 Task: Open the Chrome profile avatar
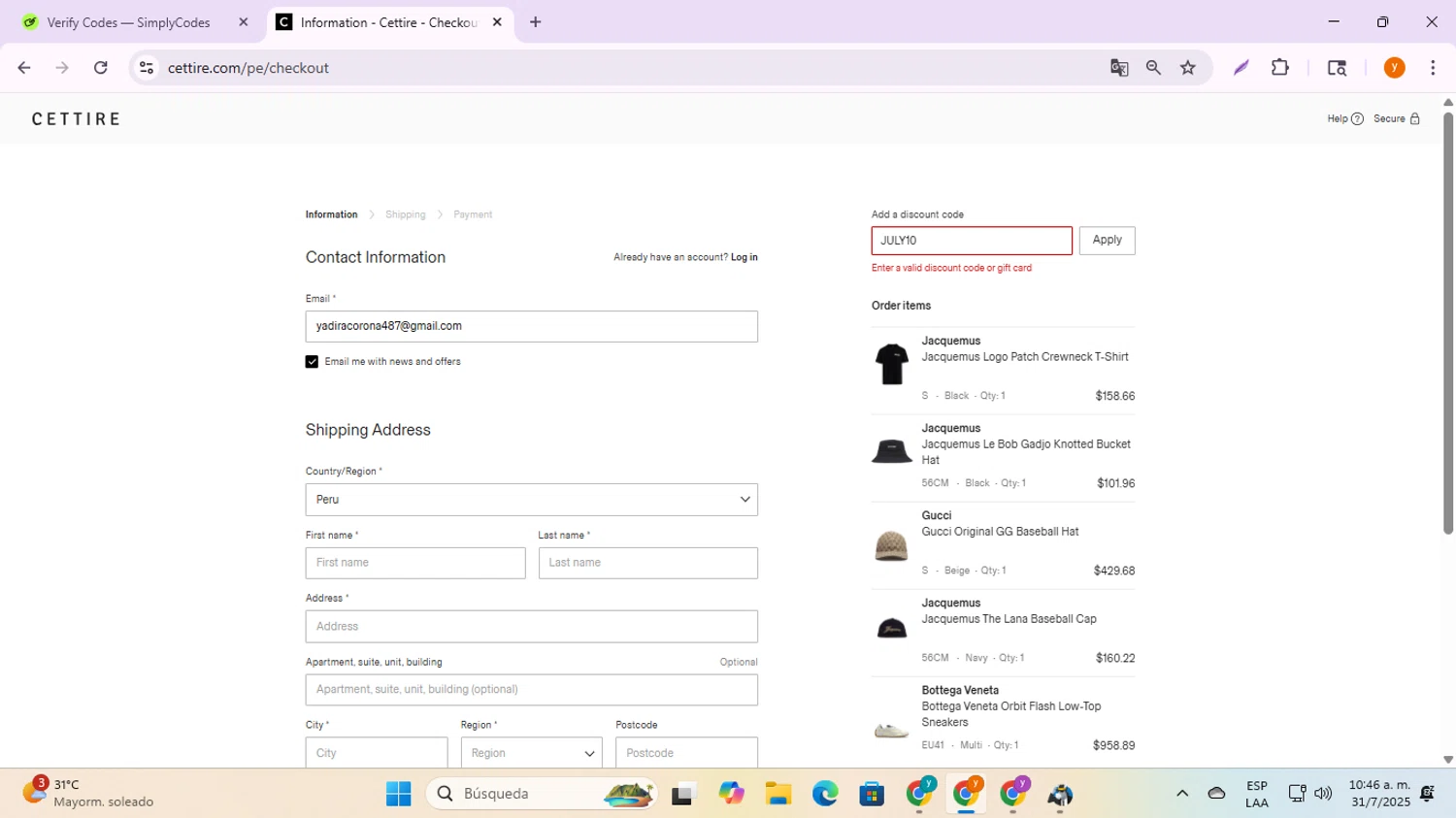pos(1395,68)
